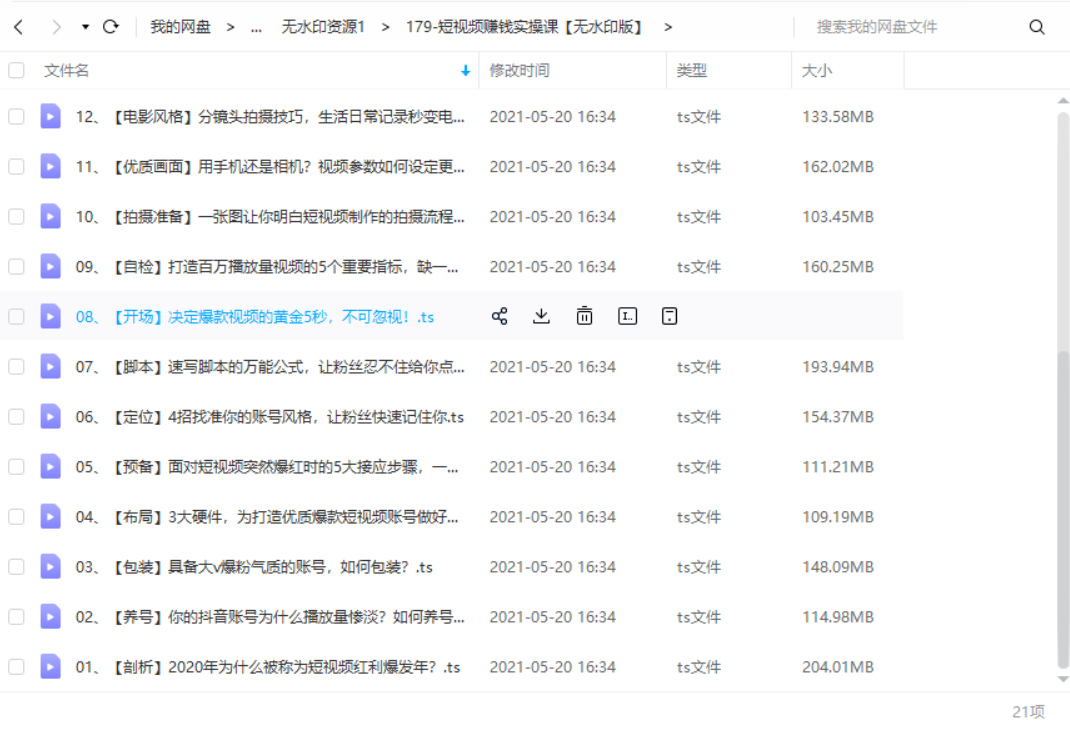The image size is (1070, 733).
Task: Select the checkbox for file 01 剖析
Action: 16,667
